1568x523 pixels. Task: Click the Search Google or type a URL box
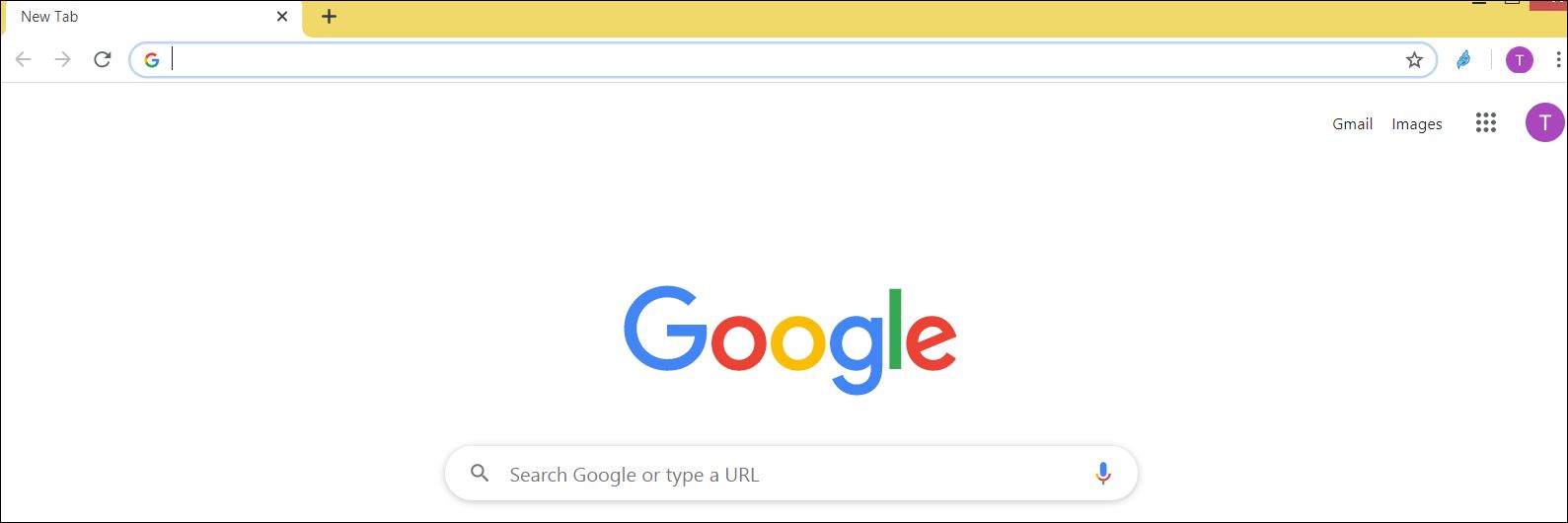(x=791, y=474)
